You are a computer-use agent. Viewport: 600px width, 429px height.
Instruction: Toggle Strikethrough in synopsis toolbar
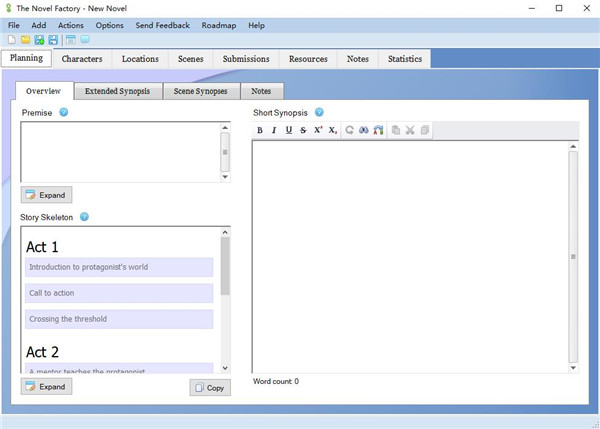tap(303, 131)
